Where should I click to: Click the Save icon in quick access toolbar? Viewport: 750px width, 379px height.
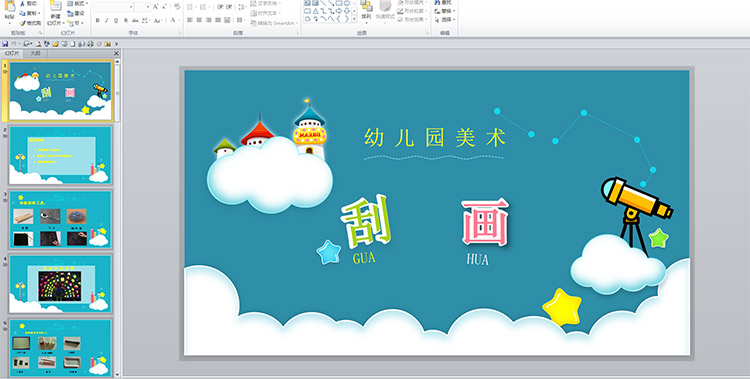pos(5,44)
